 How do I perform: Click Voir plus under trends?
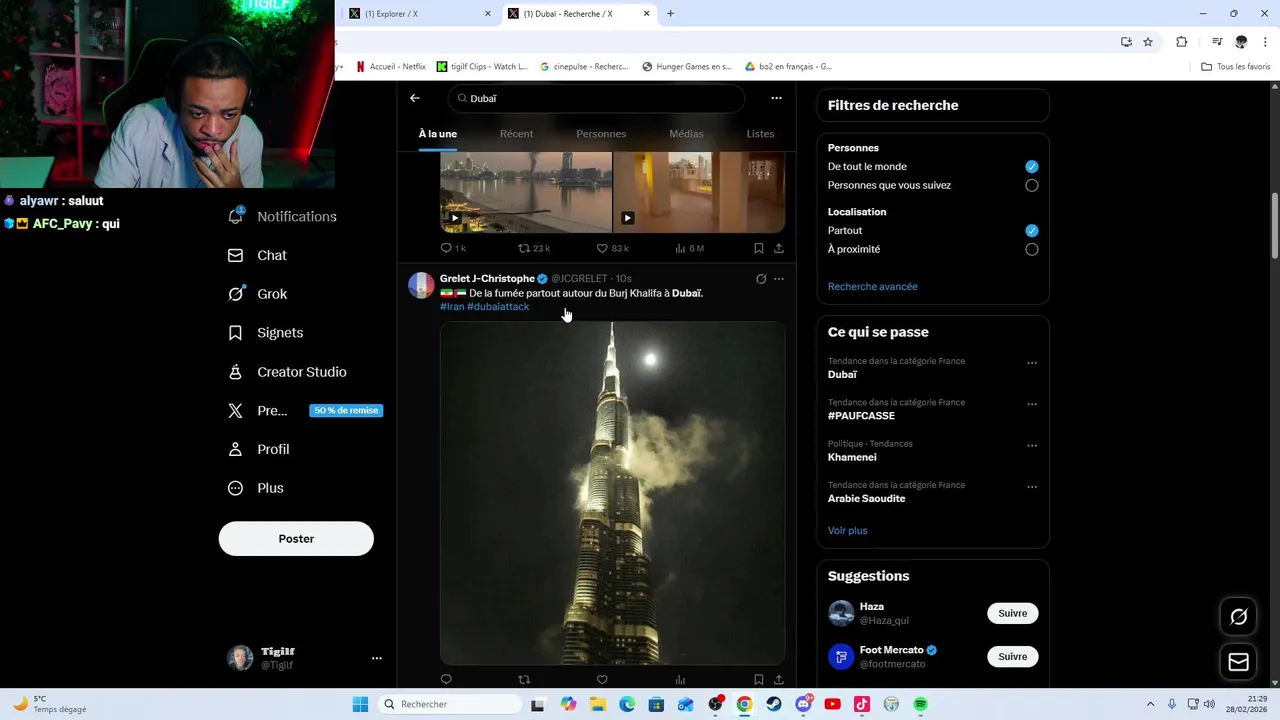tap(848, 531)
